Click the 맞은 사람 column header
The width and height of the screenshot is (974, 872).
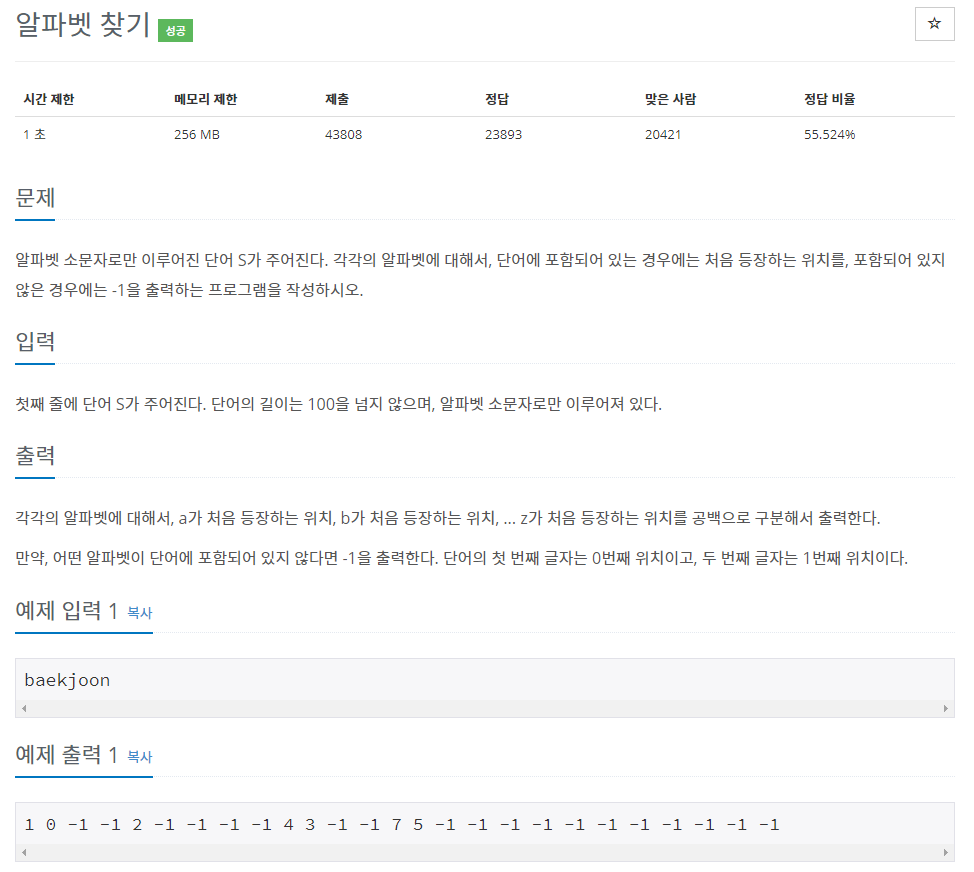[670, 99]
